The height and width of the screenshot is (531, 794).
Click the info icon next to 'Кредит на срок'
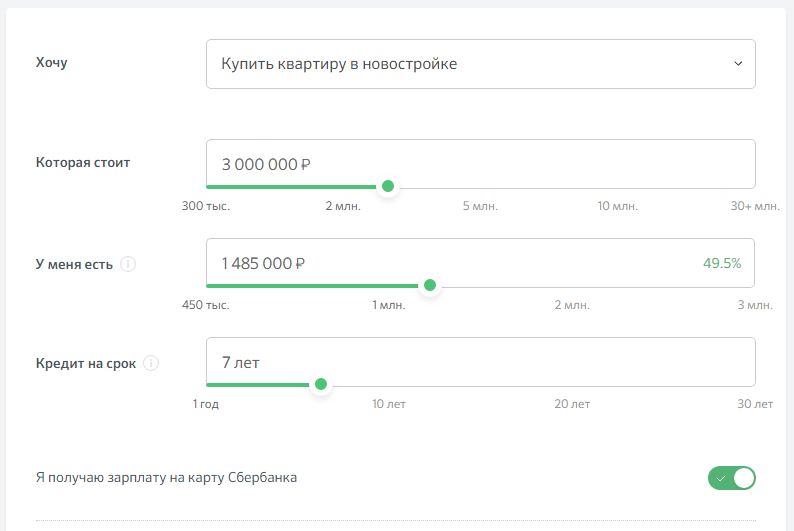[x=151, y=363]
